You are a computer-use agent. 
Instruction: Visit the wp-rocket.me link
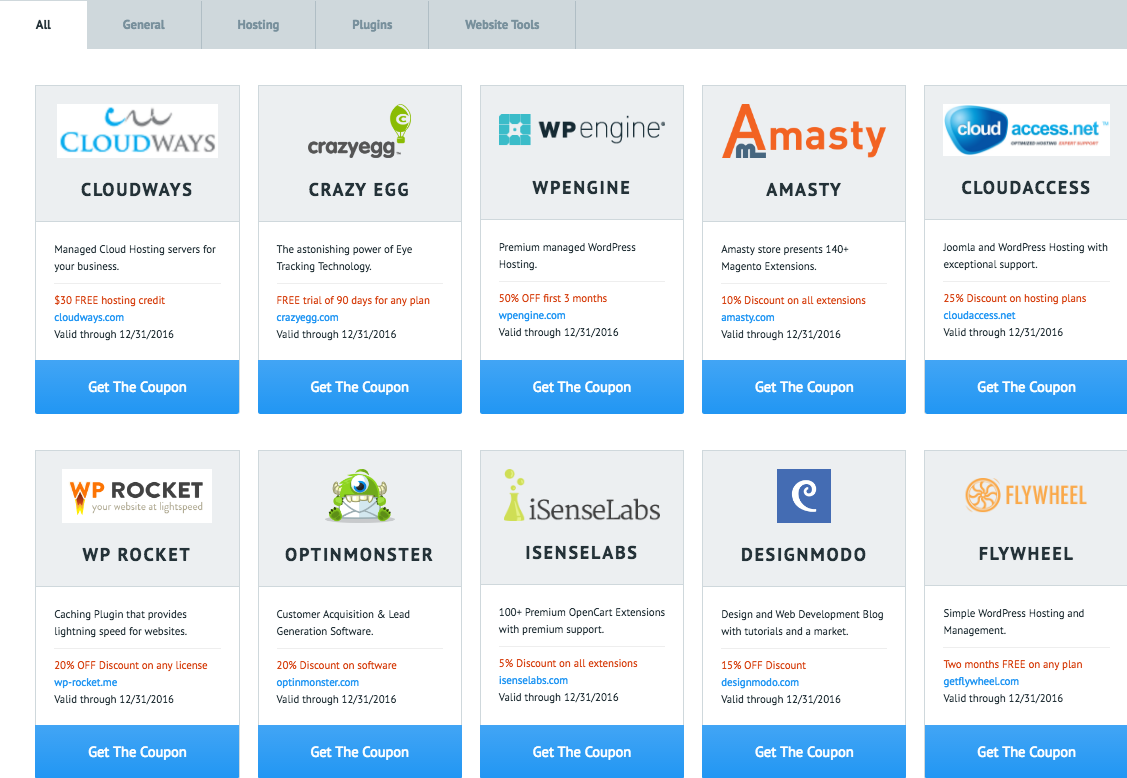tap(86, 682)
